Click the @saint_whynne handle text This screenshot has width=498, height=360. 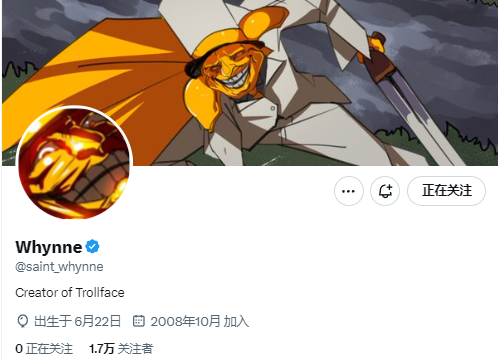click(59, 267)
